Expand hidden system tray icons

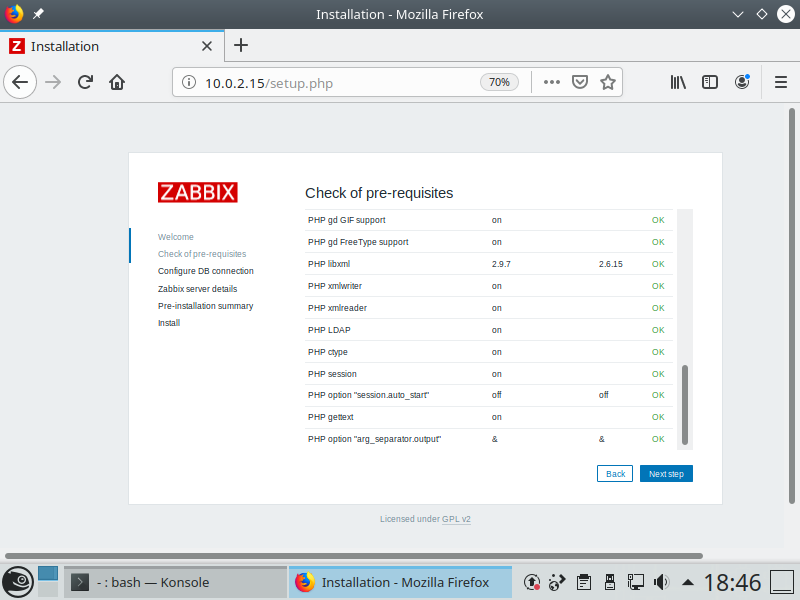[x=688, y=582]
